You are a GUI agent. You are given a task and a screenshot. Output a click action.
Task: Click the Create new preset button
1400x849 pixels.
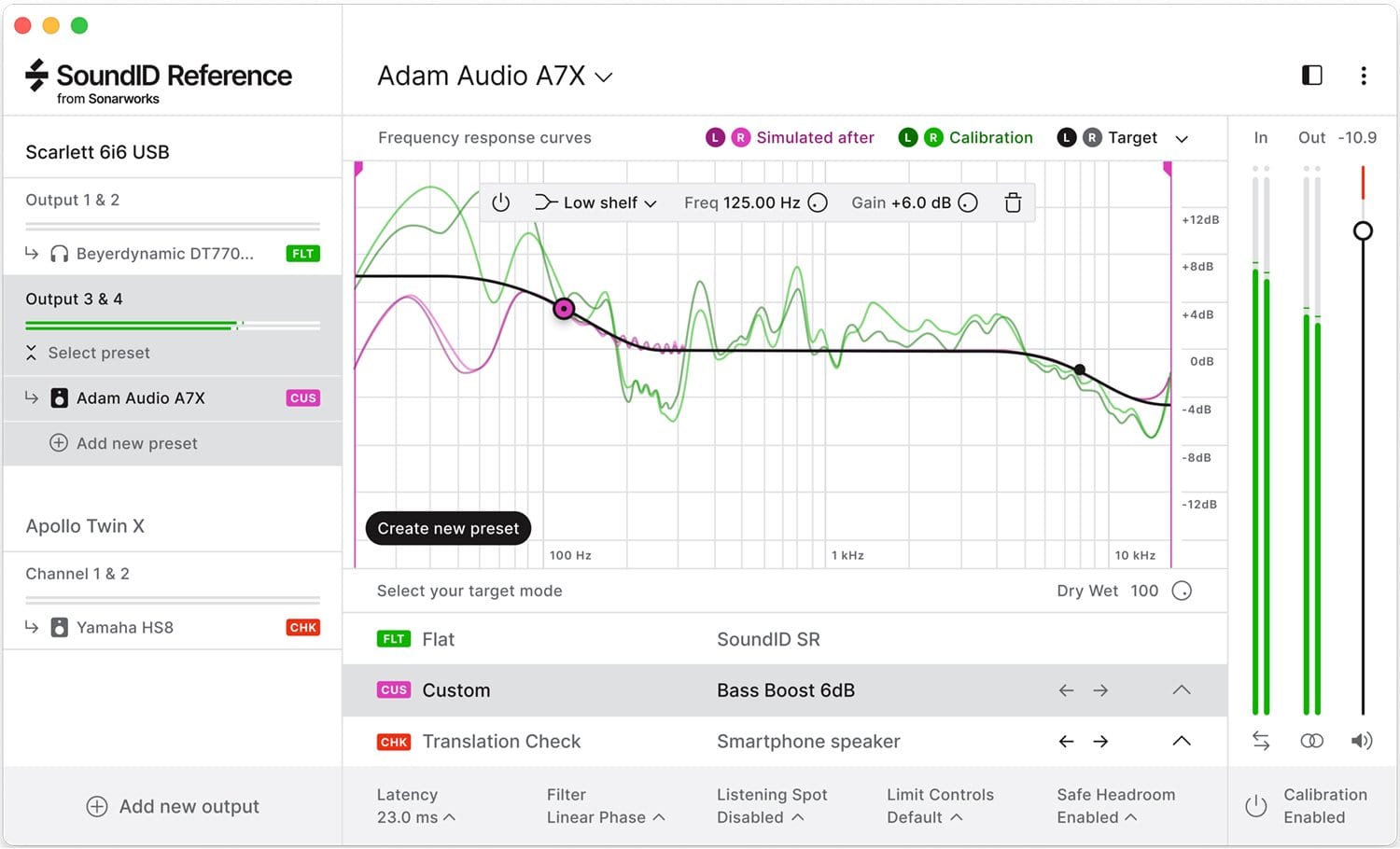[x=448, y=528]
